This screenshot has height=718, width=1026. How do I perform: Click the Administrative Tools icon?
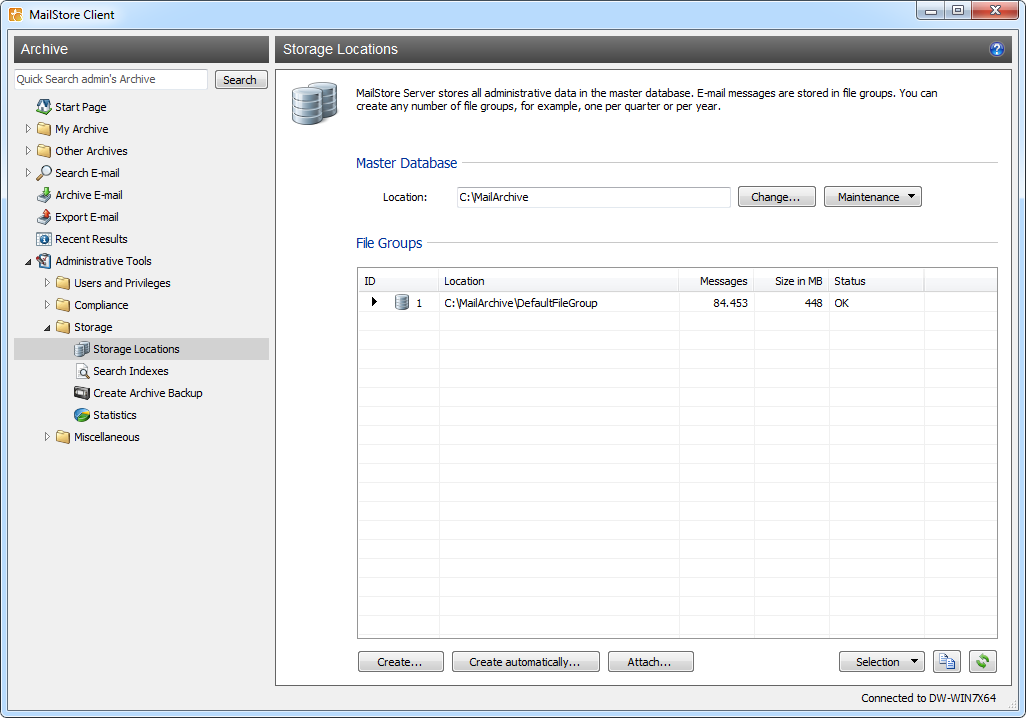tap(44, 260)
